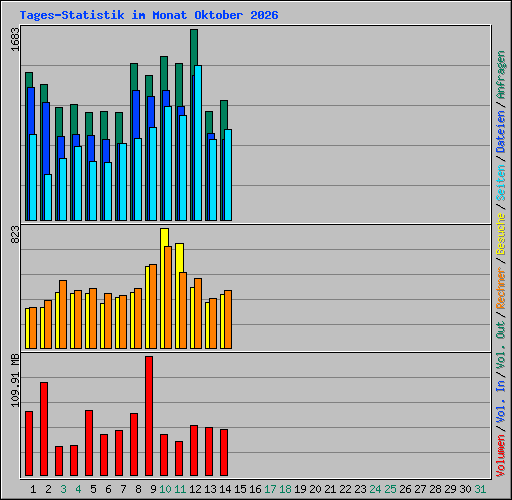
Task: Click the blue Dateien bar for day 1
Action: coord(31,112)
